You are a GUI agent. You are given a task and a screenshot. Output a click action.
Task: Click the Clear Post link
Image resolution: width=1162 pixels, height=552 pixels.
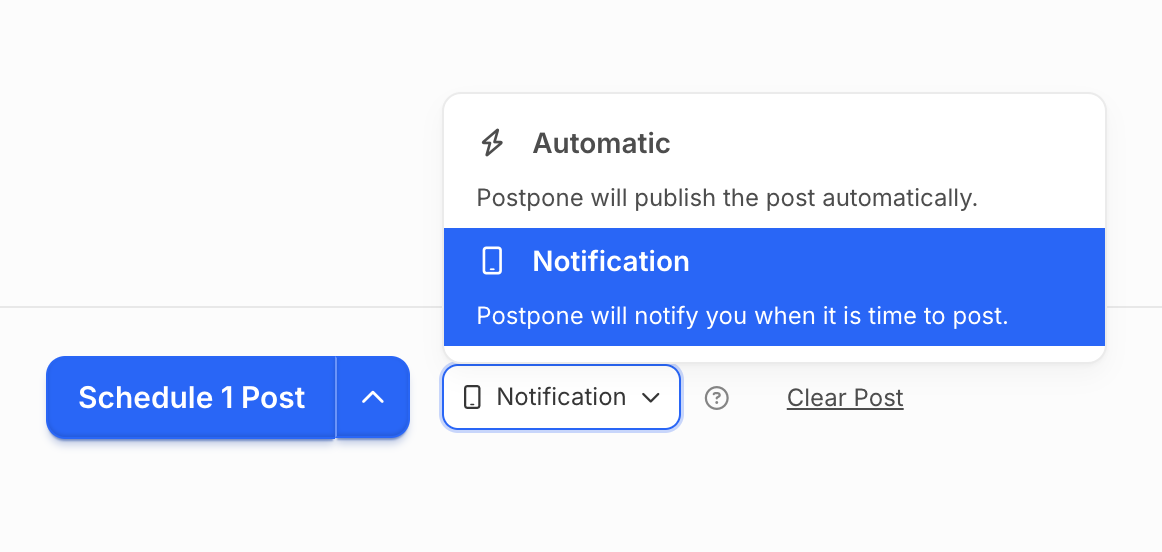[845, 398]
